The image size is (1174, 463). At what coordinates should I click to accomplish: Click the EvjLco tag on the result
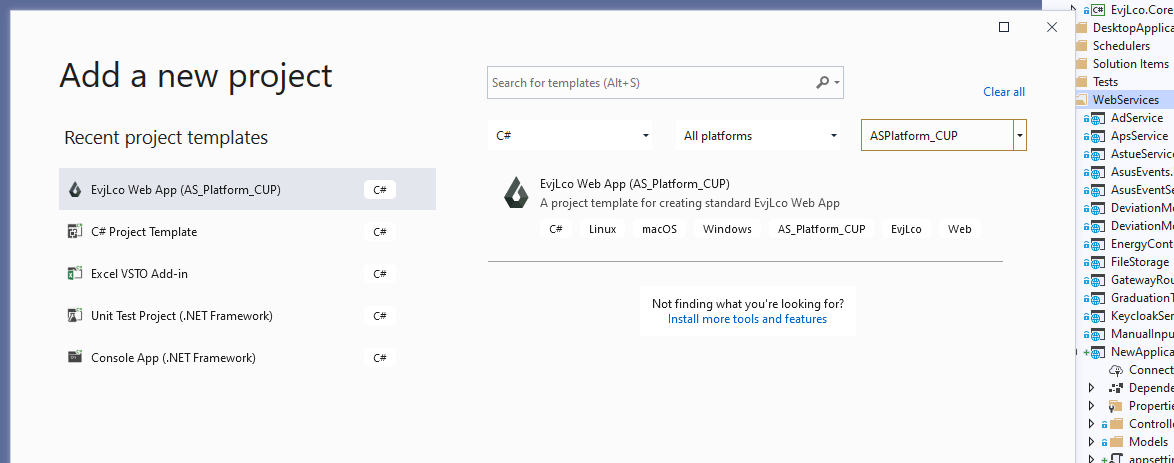[906, 229]
